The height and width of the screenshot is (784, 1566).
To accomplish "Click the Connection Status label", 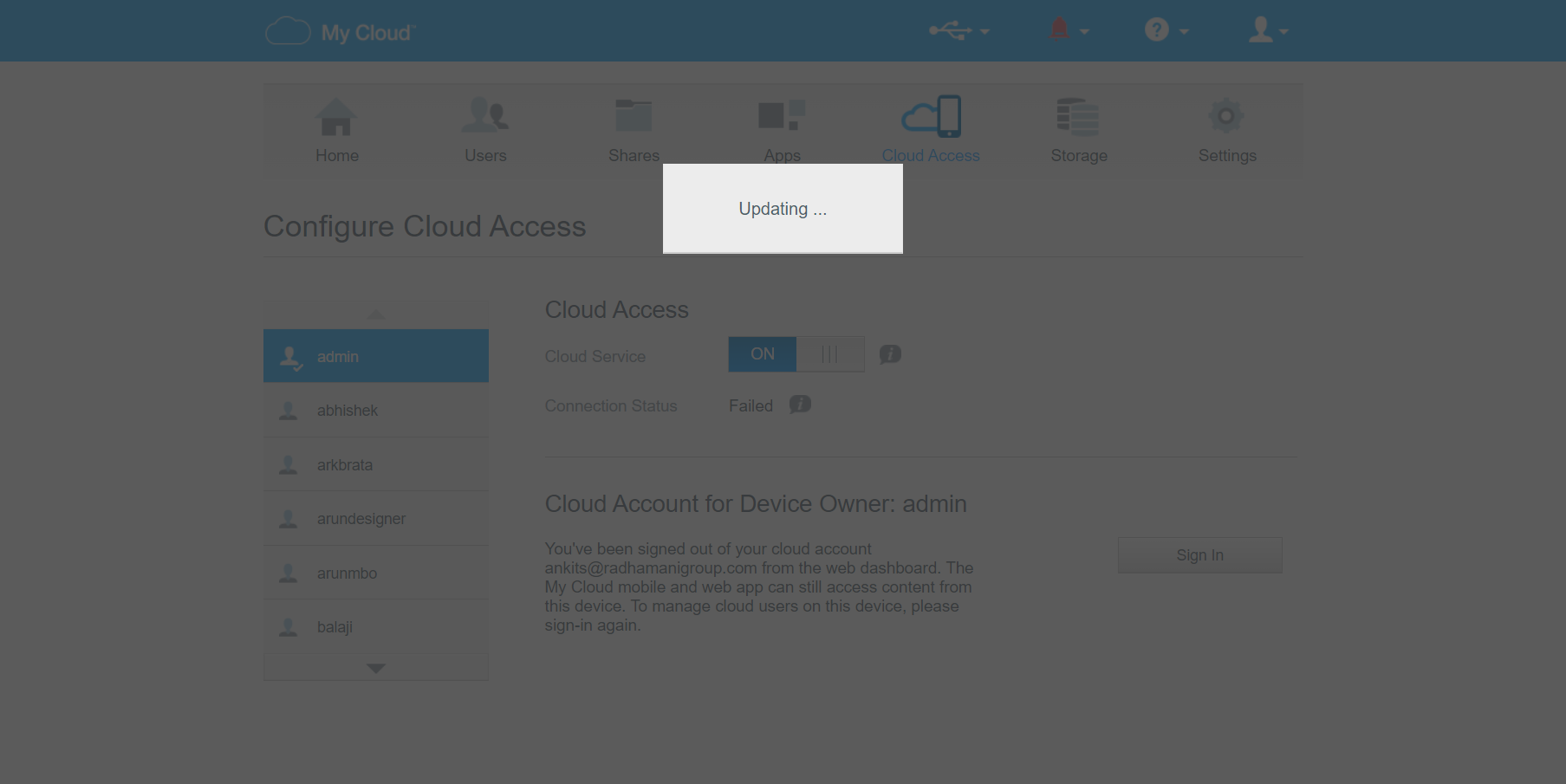I will point(611,405).
